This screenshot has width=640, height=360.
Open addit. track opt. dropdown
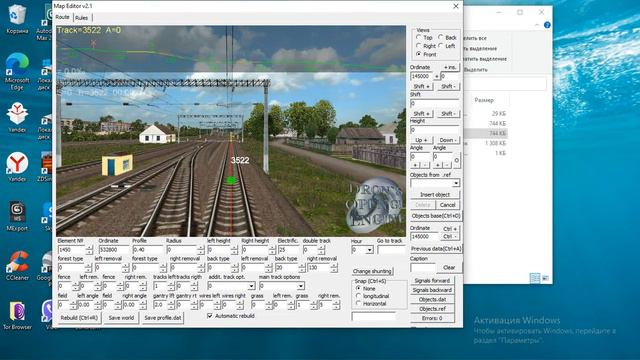coord(251,286)
